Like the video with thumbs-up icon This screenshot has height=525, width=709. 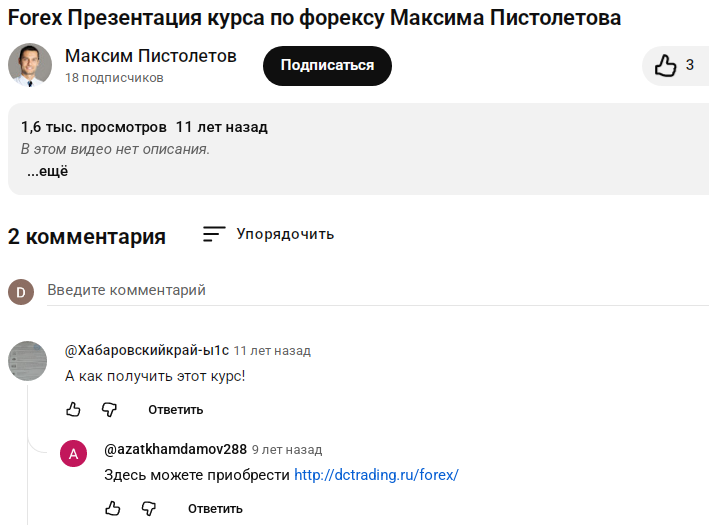pos(666,66)
